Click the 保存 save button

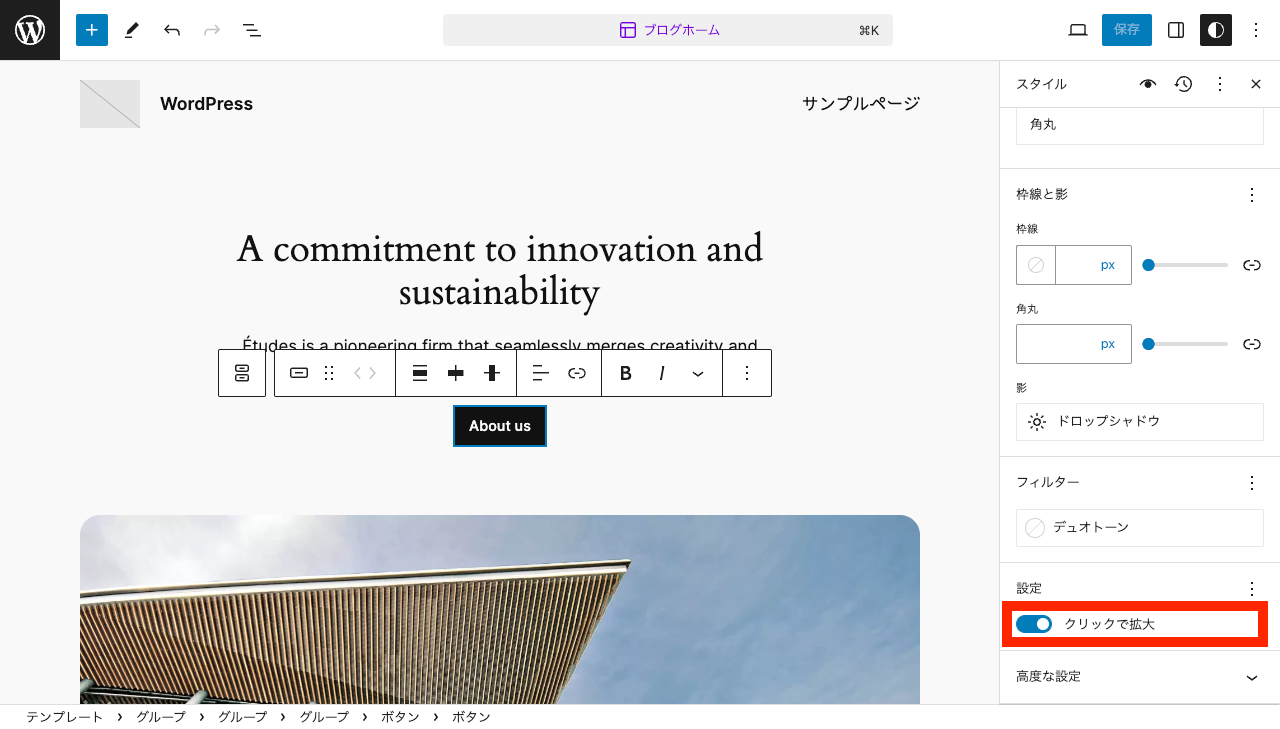(x=1127, y=30)
